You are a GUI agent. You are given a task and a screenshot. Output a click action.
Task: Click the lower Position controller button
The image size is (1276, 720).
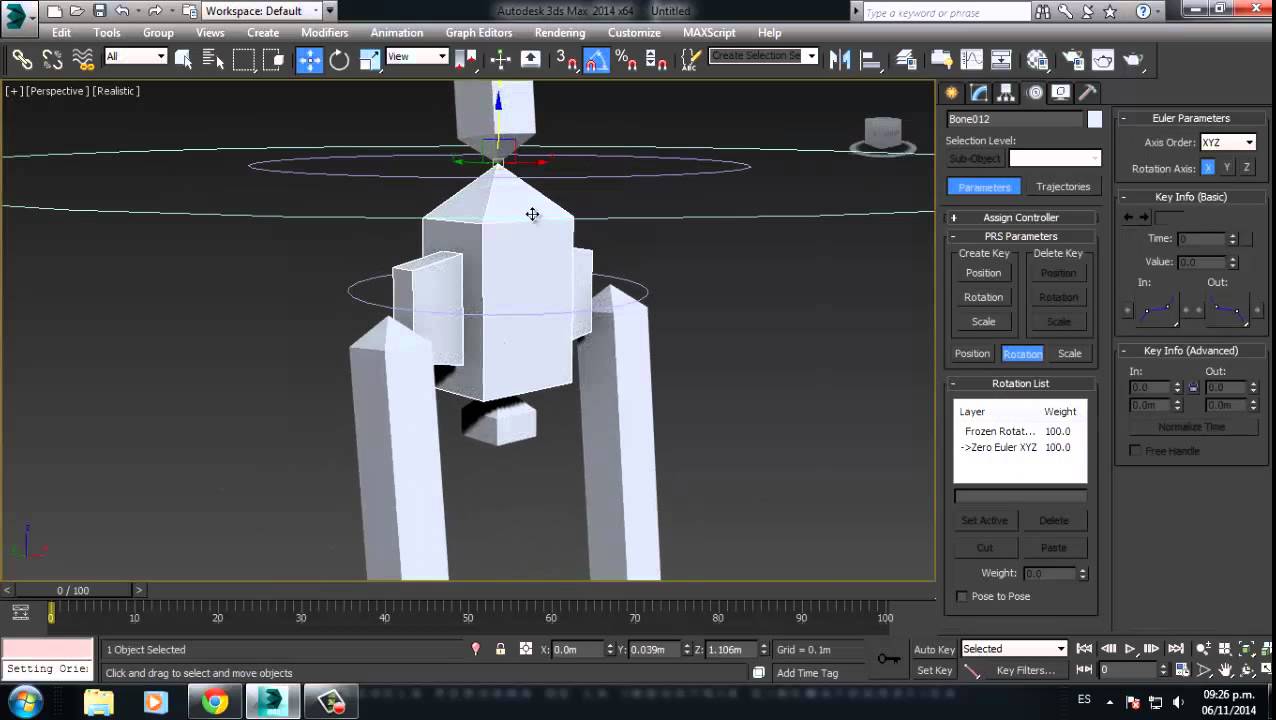click(972, 354)
